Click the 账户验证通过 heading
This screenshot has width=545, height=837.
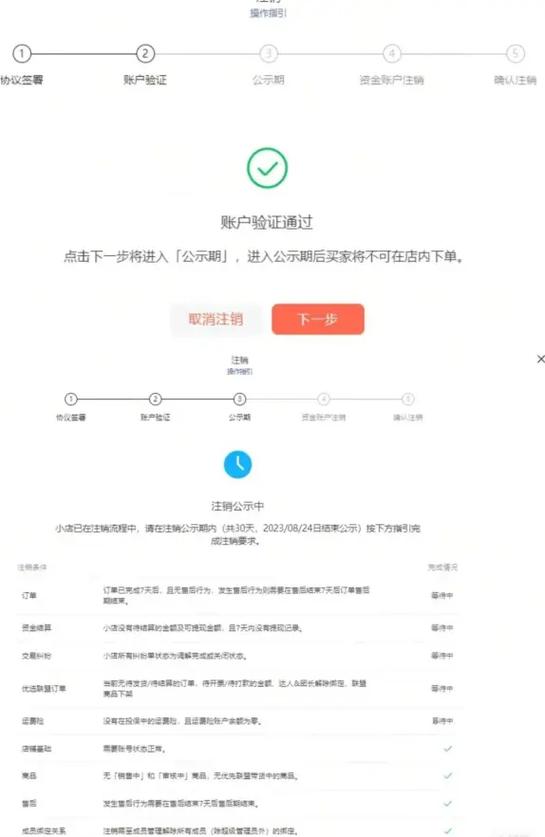[x=267, y=222]
